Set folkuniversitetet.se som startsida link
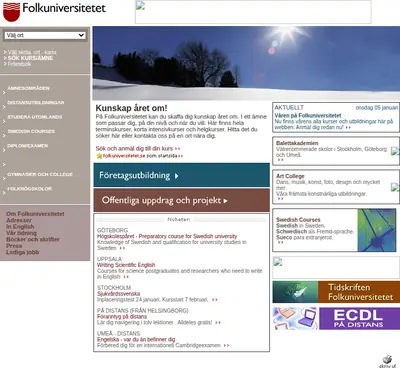 point(143,156)
